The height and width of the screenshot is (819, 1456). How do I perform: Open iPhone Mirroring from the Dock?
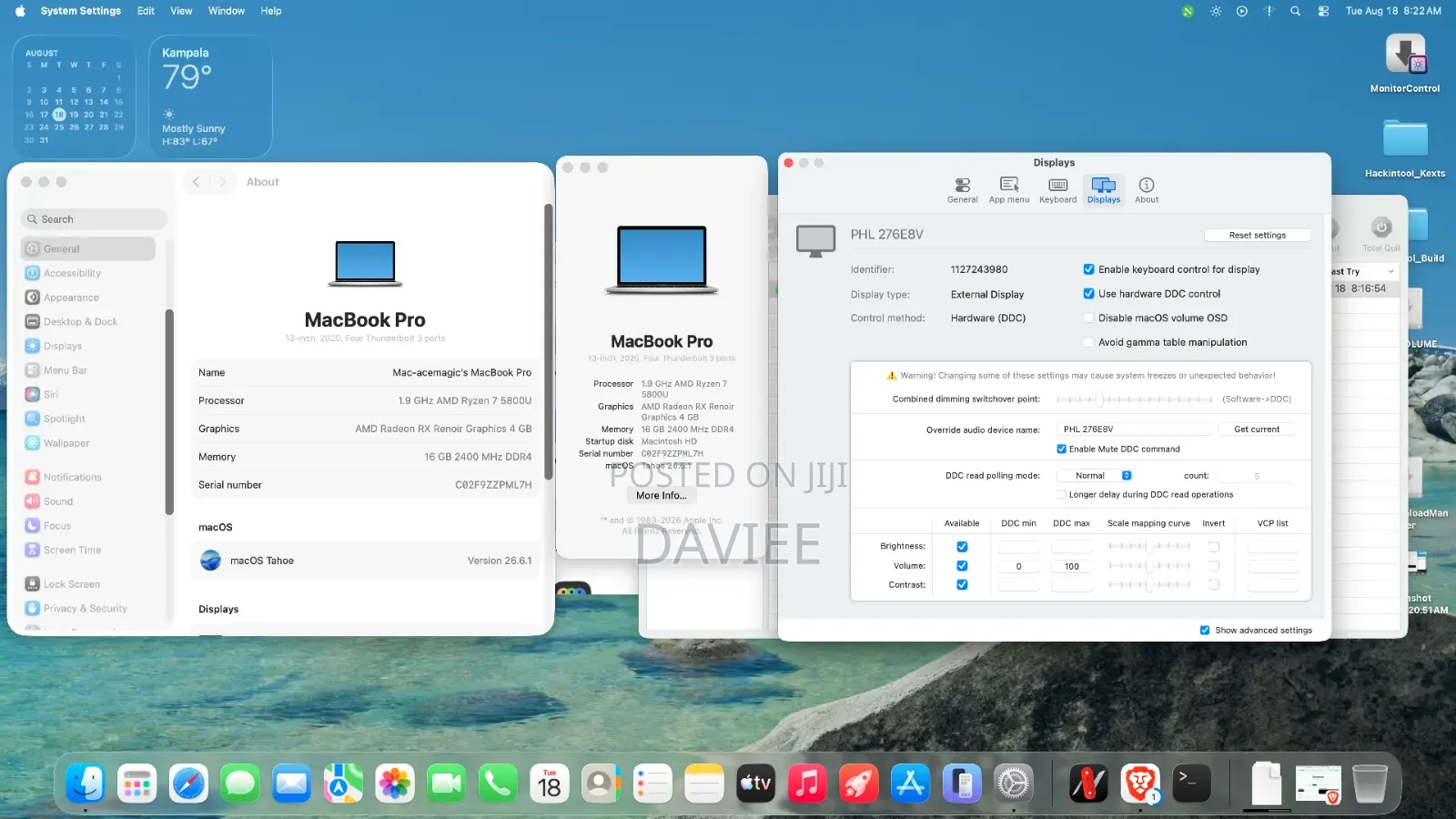tap(962, 784)
